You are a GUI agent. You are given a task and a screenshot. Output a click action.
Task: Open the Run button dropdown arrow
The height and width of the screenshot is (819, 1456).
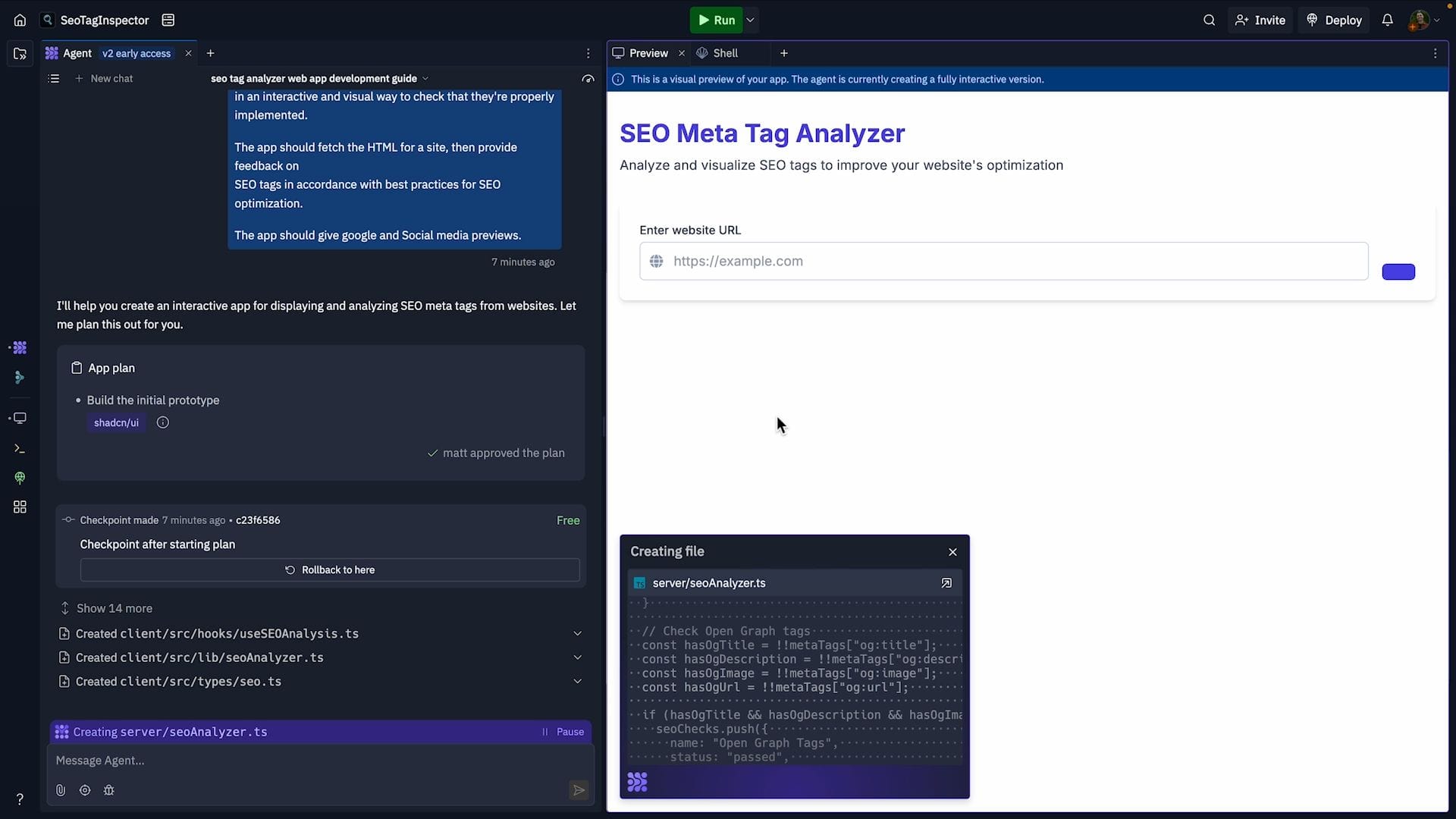pyautogui.click(x=750, y=20)
